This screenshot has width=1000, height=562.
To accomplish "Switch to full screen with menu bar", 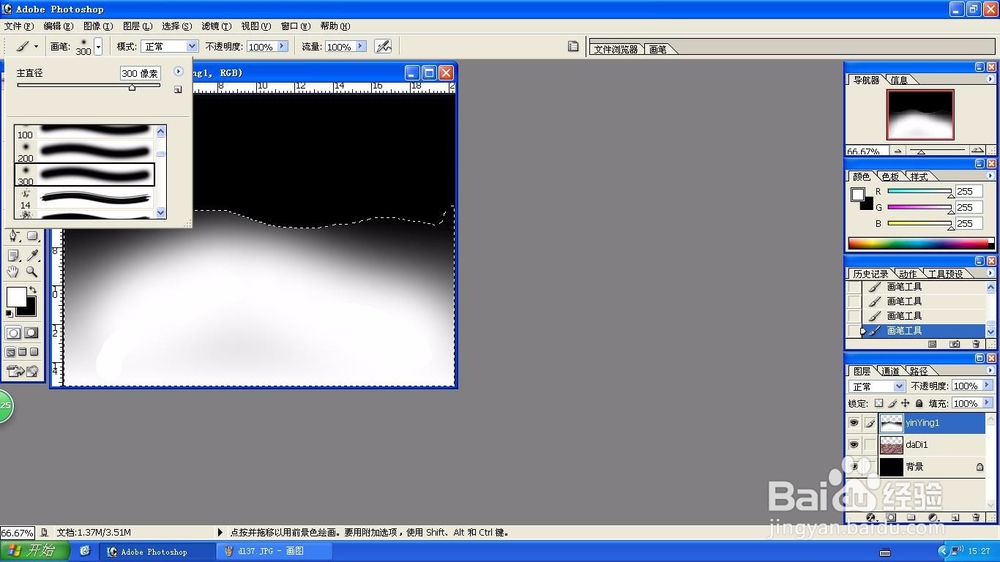I will click(x=22, y=352).
